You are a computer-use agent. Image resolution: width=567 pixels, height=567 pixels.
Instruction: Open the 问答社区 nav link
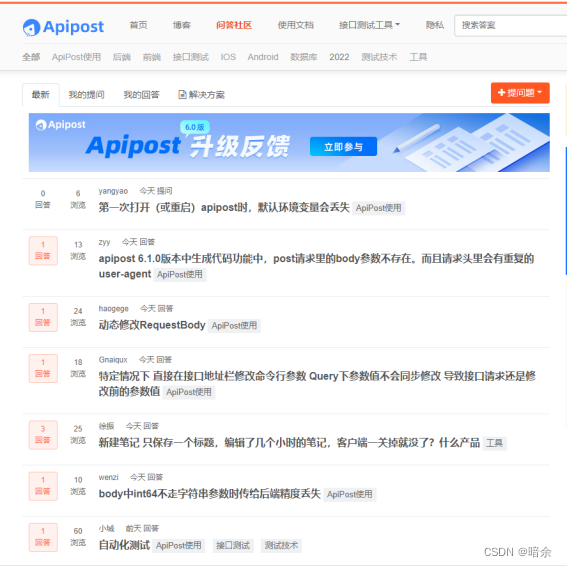point(234,25)
